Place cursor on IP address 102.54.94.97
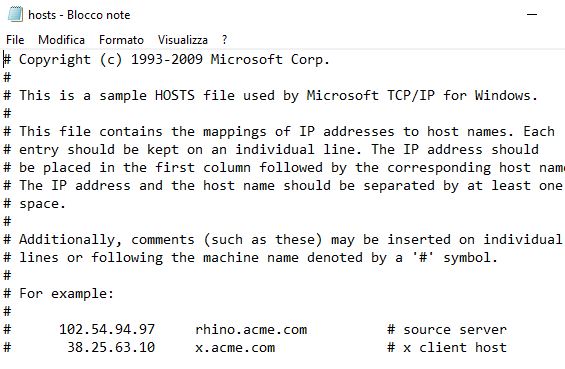565x369 pixels. point(107,329)
